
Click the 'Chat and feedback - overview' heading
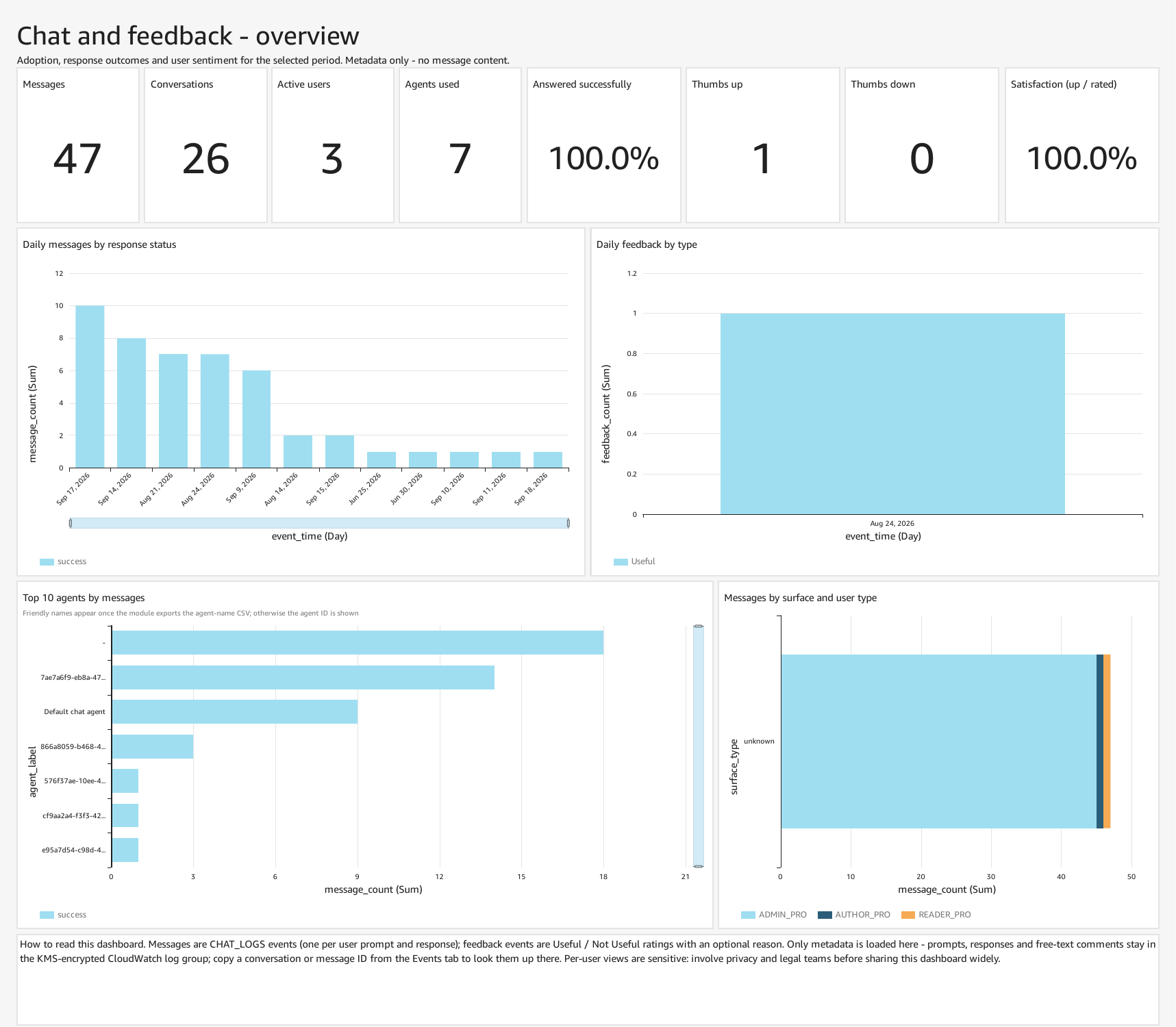[x=188, y=36]
